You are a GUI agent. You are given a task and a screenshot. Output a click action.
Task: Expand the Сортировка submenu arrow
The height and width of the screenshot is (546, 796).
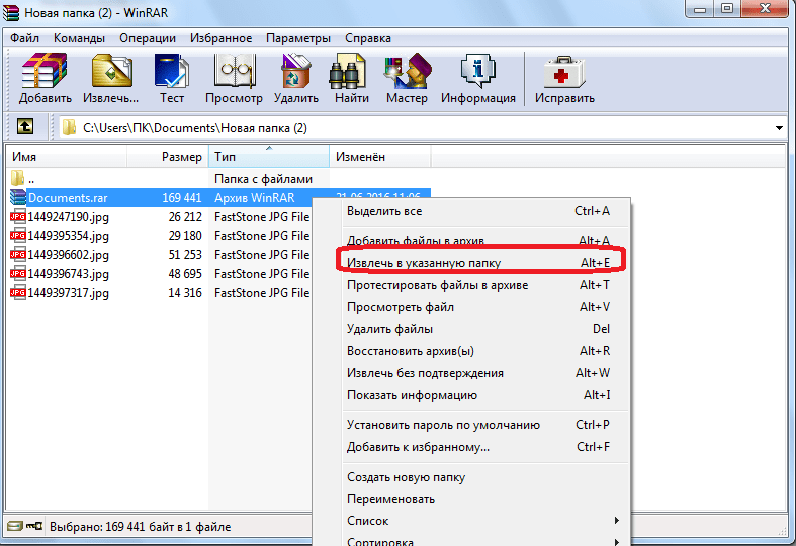click(616, 542)
